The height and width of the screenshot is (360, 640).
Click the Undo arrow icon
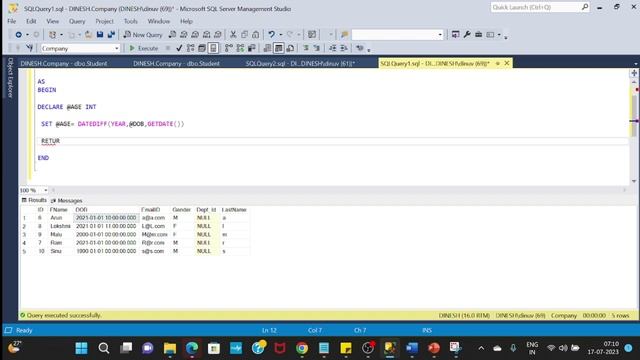(271, 35)
